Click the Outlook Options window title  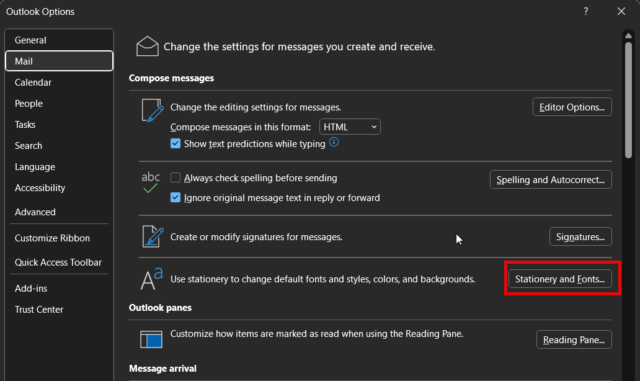pyautogui.click(x=40, y=11)
